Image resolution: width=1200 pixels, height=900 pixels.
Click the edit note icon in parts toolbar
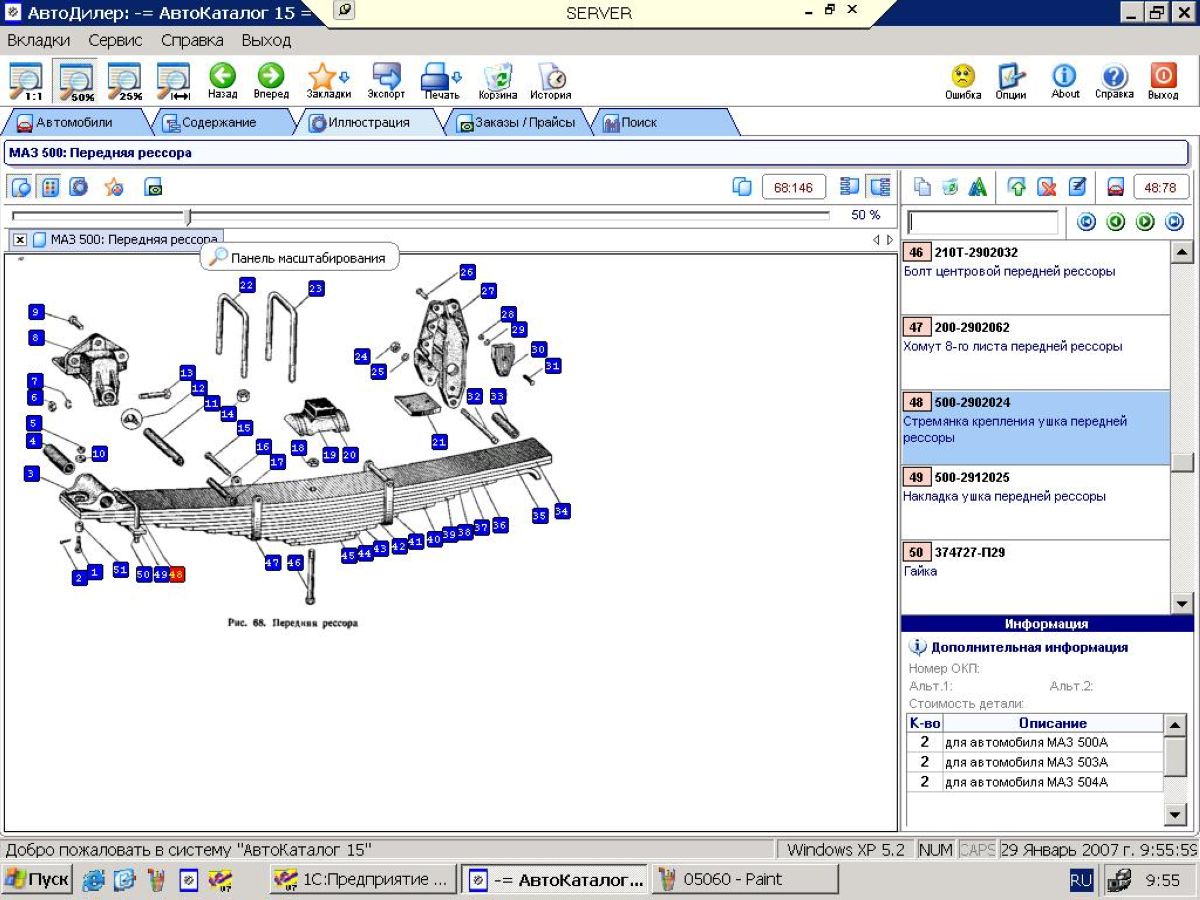[1077, 187]
